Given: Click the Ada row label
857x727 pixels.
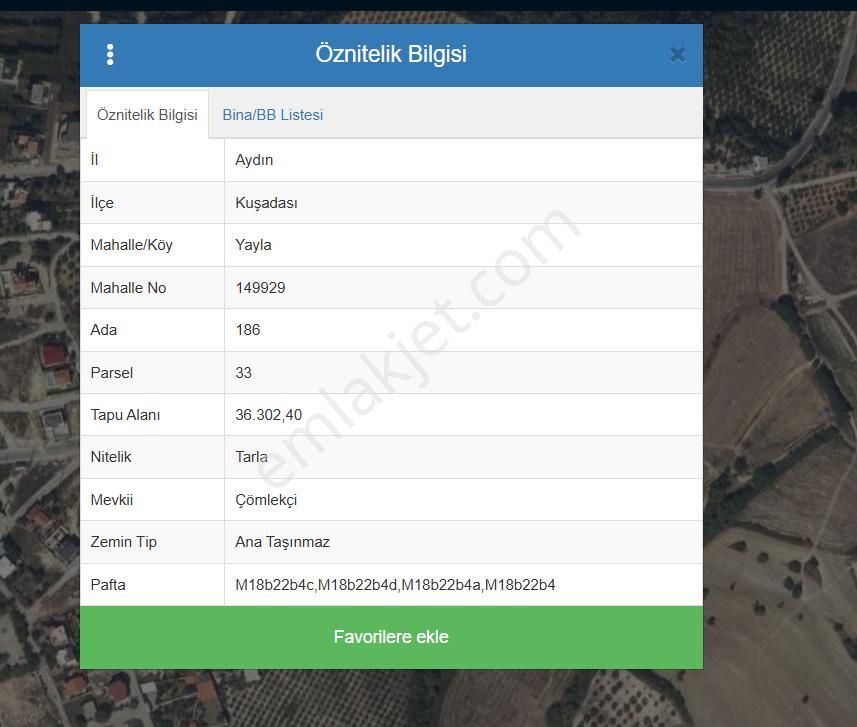Looking at the screenshot, I should coord(104,330).
